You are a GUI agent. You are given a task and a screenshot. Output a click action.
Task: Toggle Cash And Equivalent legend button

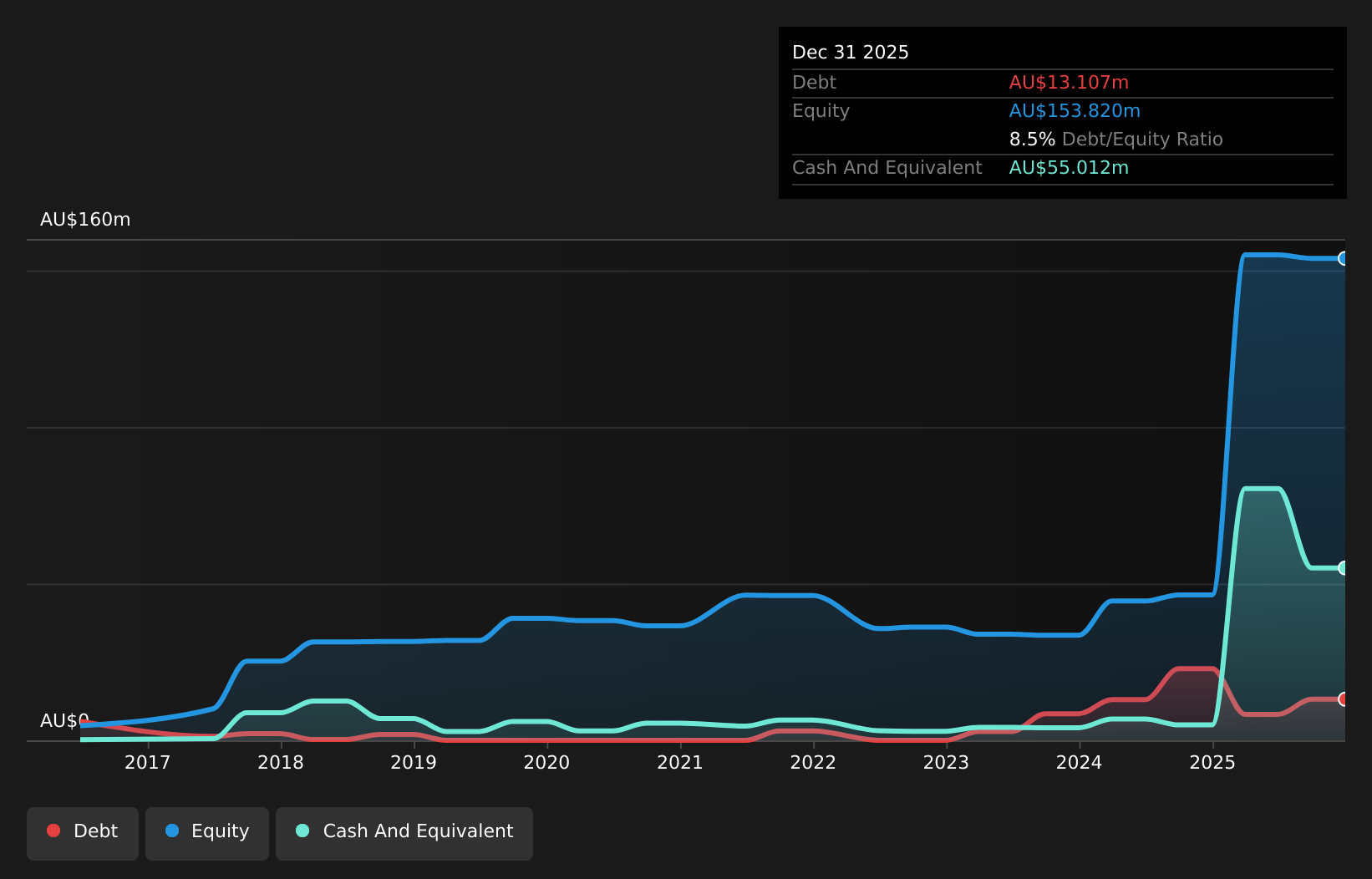[404, 833]
